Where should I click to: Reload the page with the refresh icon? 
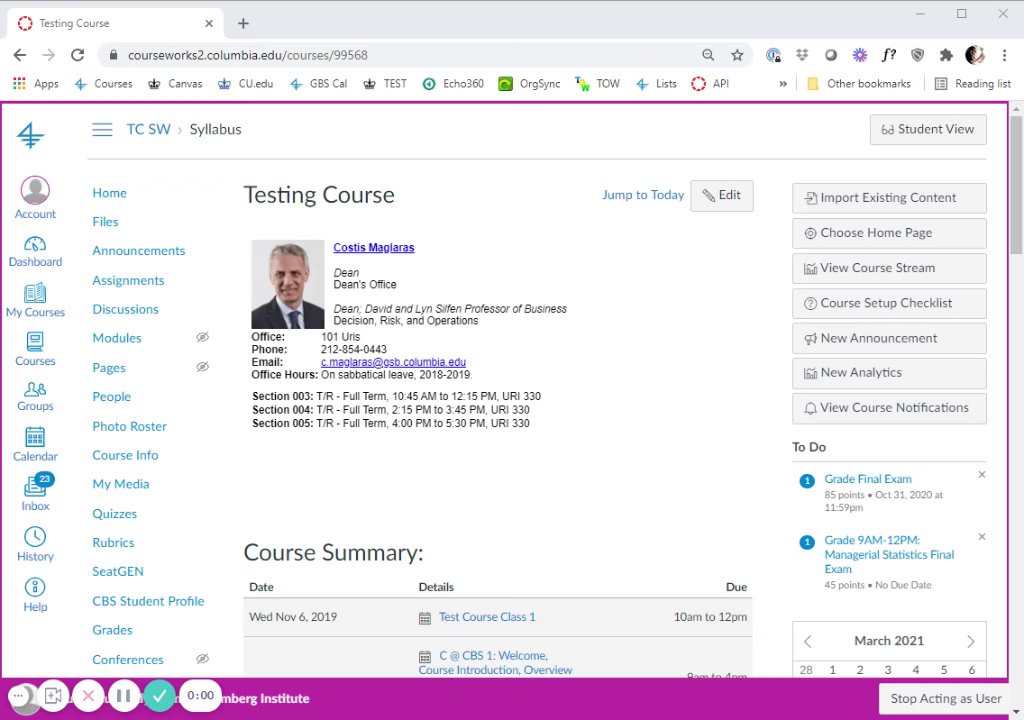[x=78, y=55]
